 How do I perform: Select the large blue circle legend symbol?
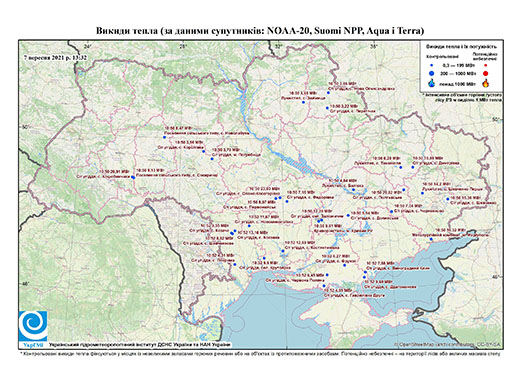(432, 73)
